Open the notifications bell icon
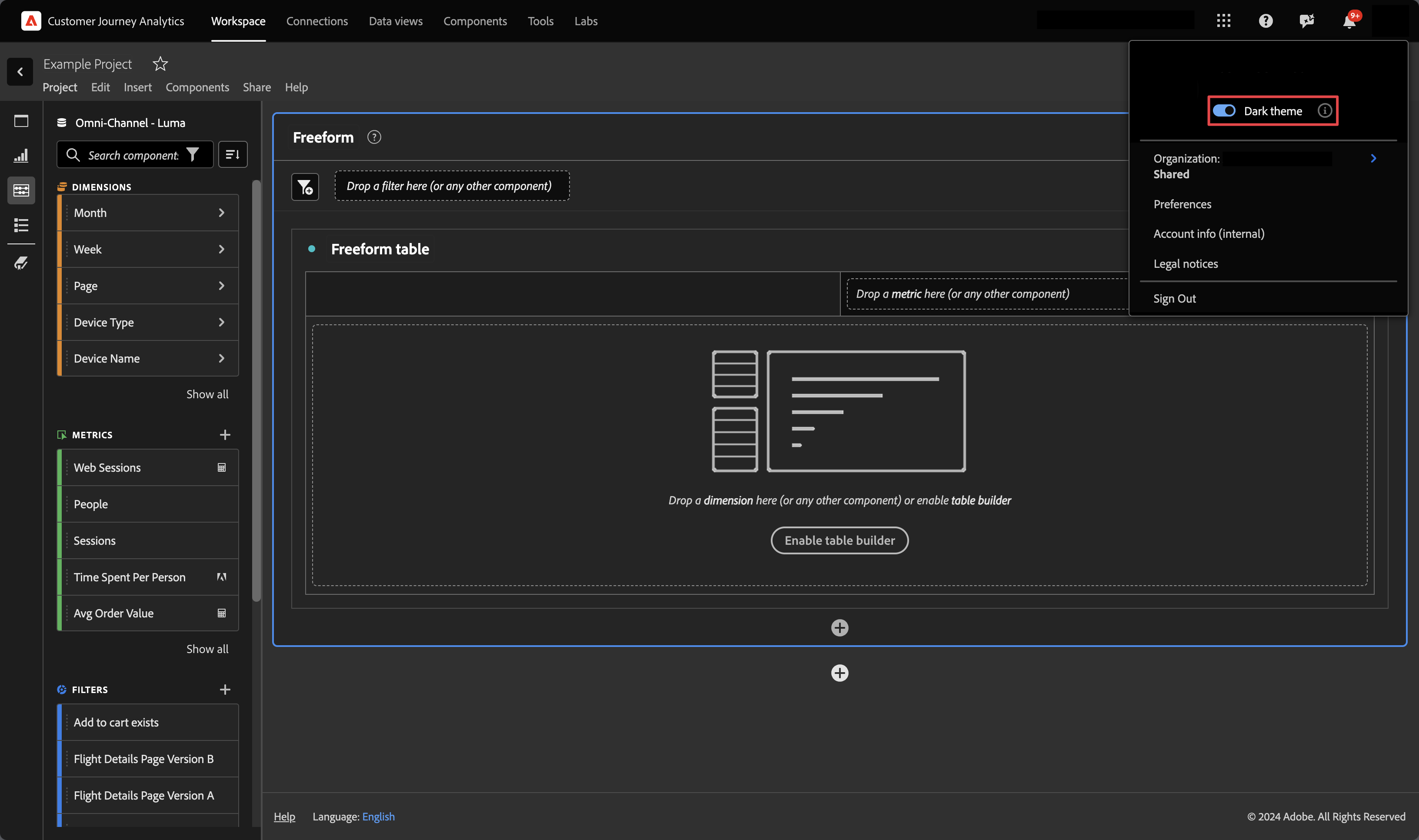1419x840 pixels. (x=1349, y=21)
